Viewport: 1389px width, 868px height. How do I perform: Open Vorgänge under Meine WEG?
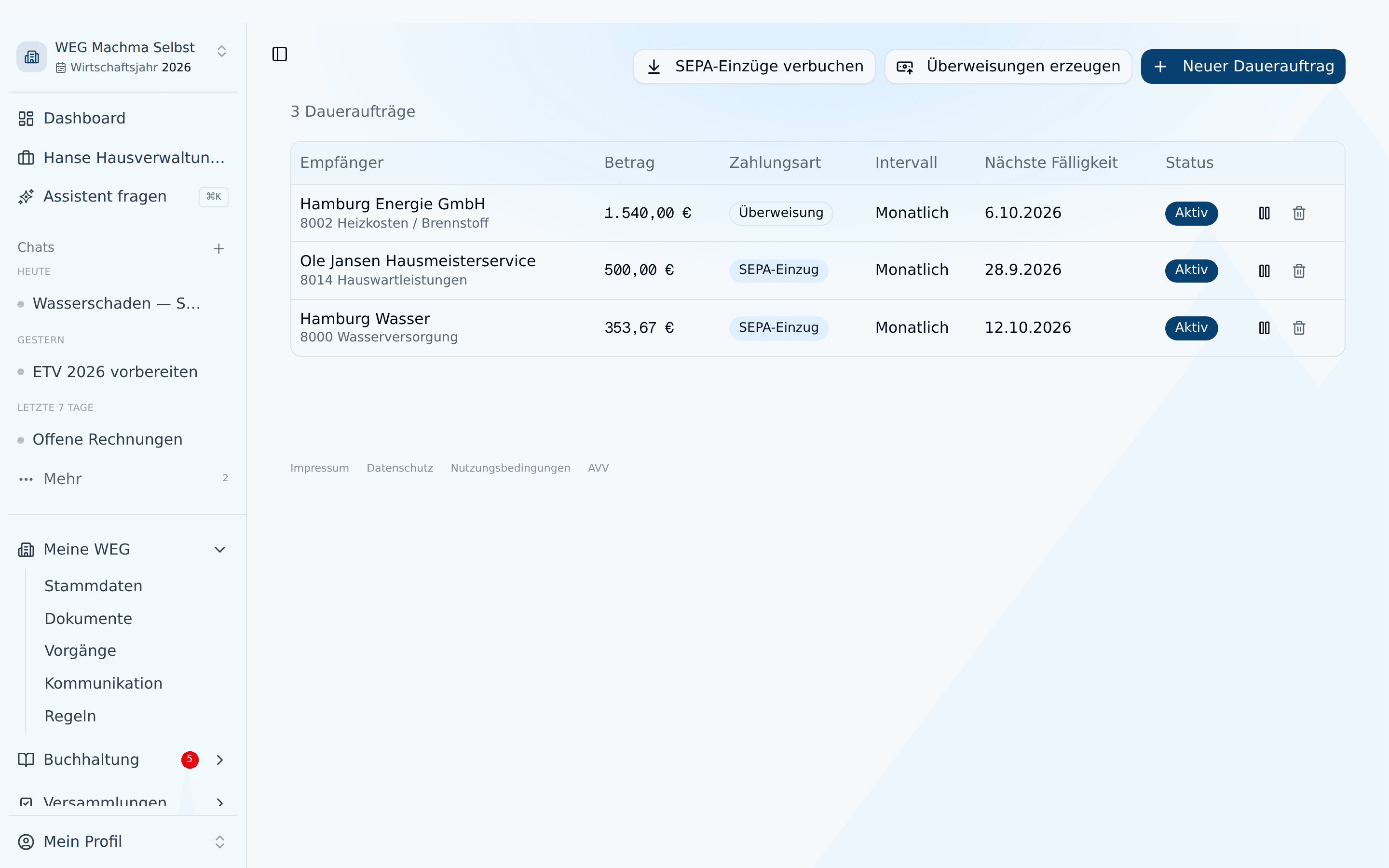click(81, 651)
